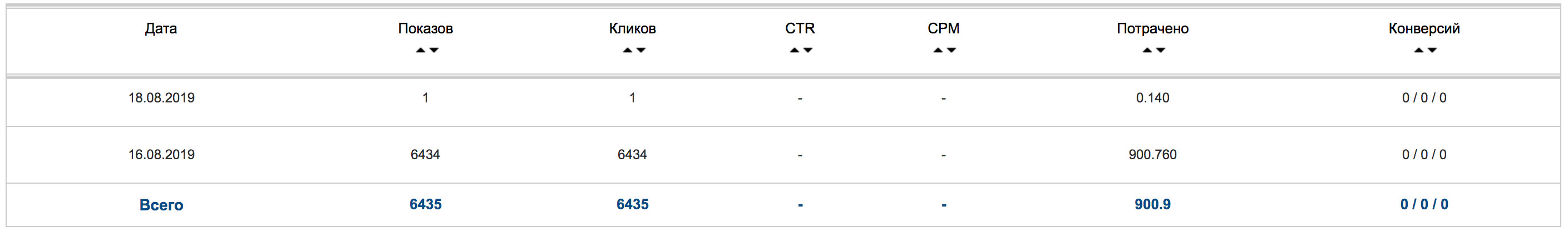The height and width of the screenshot is (236, 1568).
Task: Click the Всего total row label
Action: pyautogui.click(x=161, y=205)
